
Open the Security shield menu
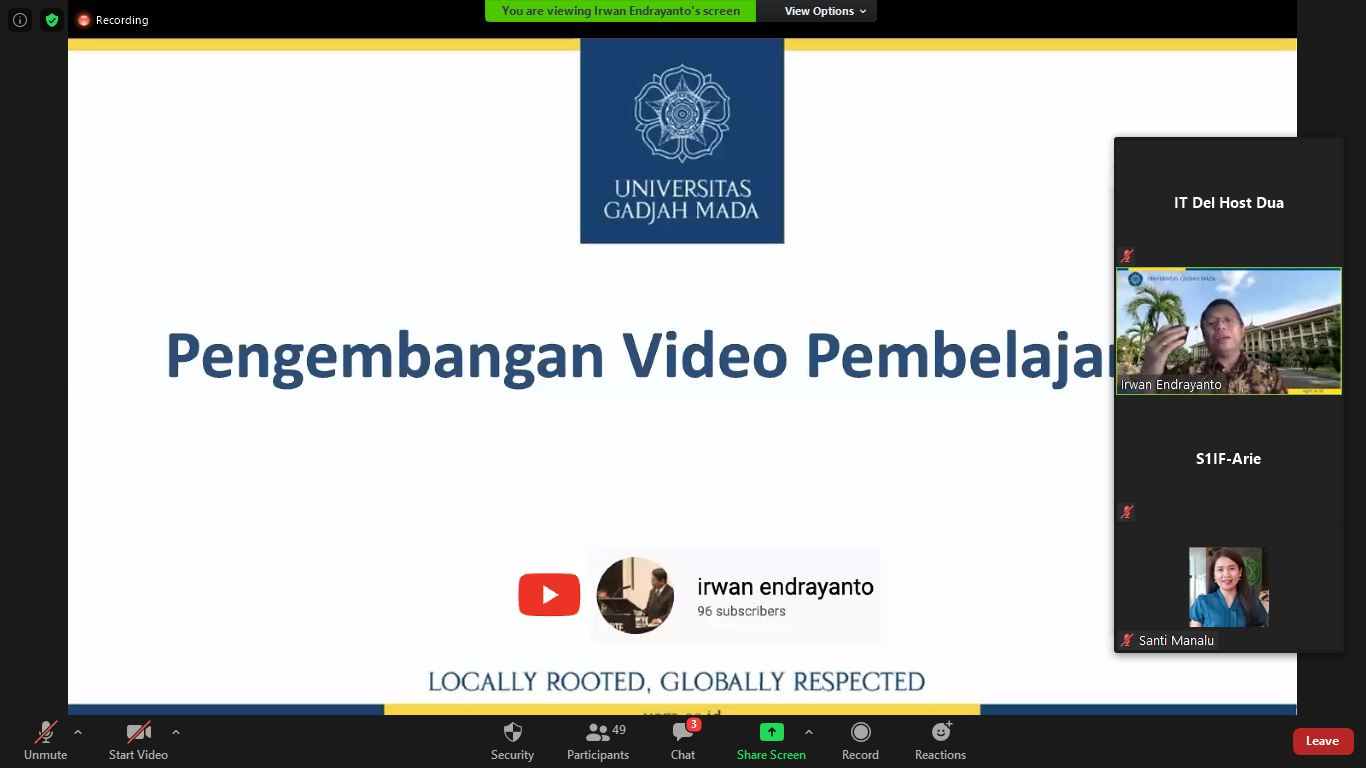512,741
